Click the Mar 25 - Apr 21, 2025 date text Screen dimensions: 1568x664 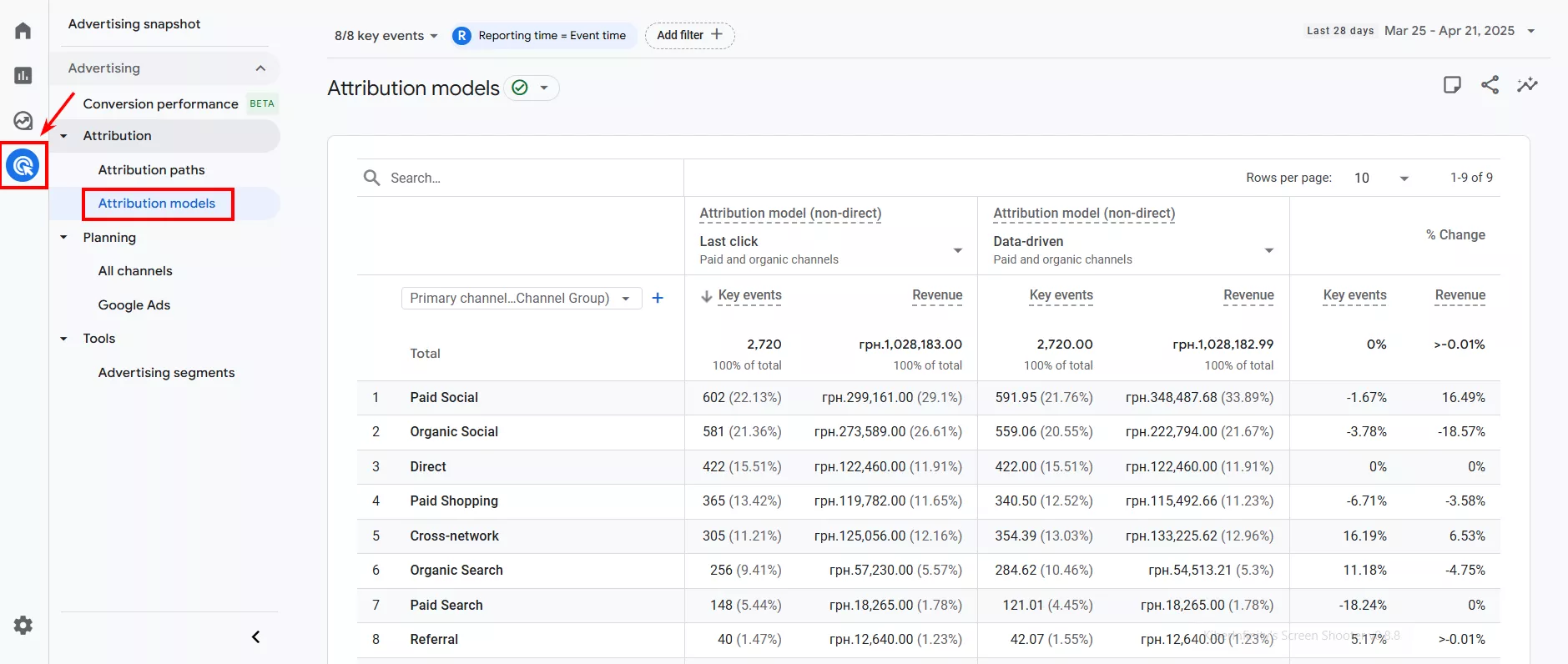1450,31
